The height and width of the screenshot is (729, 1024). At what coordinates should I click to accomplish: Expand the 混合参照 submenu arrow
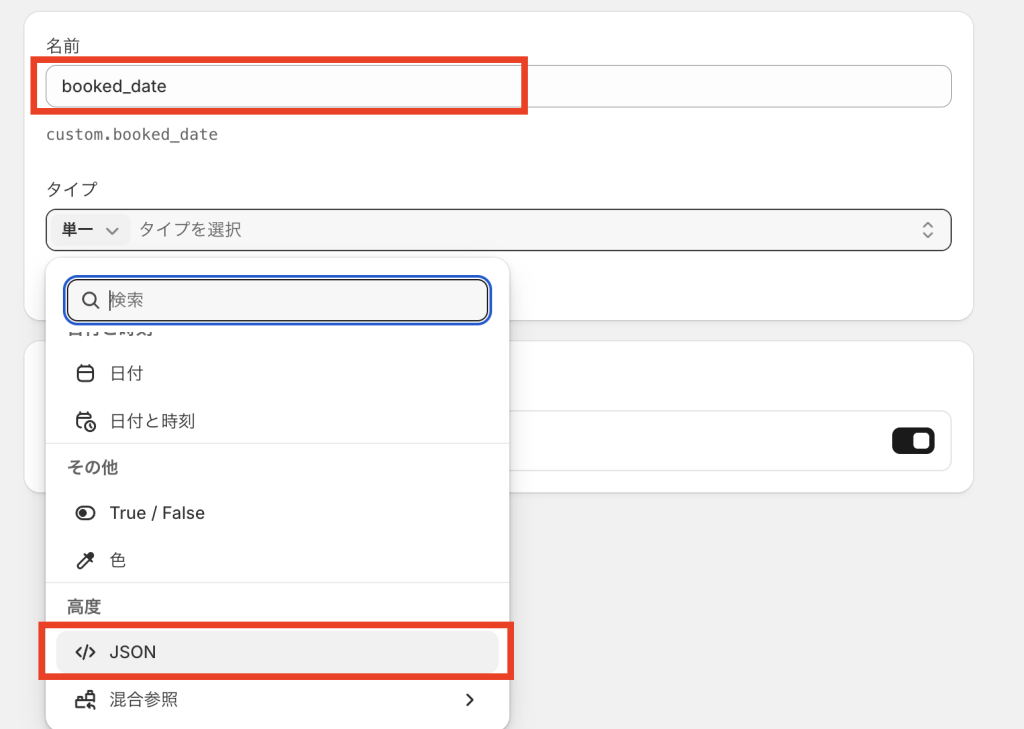pyautogui.click(x=470, y=700)
